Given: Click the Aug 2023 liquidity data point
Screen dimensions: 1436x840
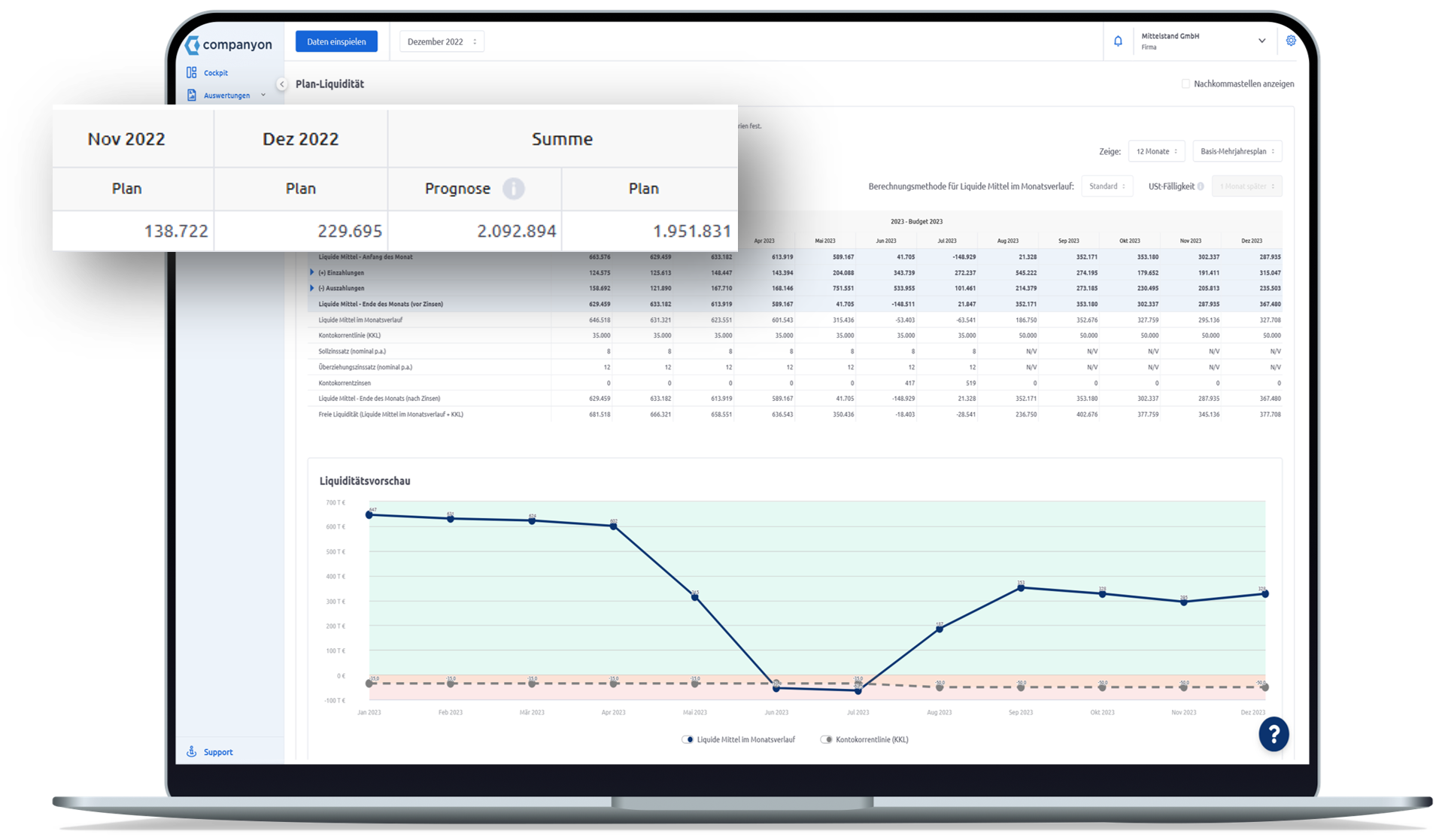Looking at the screenshot, I should coord(940,629).
